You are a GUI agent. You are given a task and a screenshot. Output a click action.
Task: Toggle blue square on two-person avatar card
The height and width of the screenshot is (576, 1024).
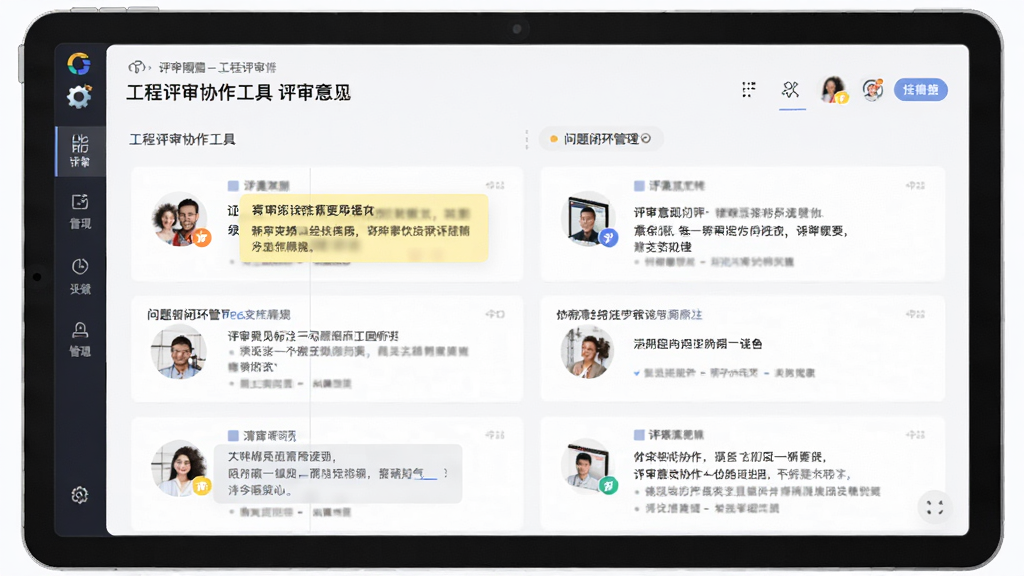(232, 185)
